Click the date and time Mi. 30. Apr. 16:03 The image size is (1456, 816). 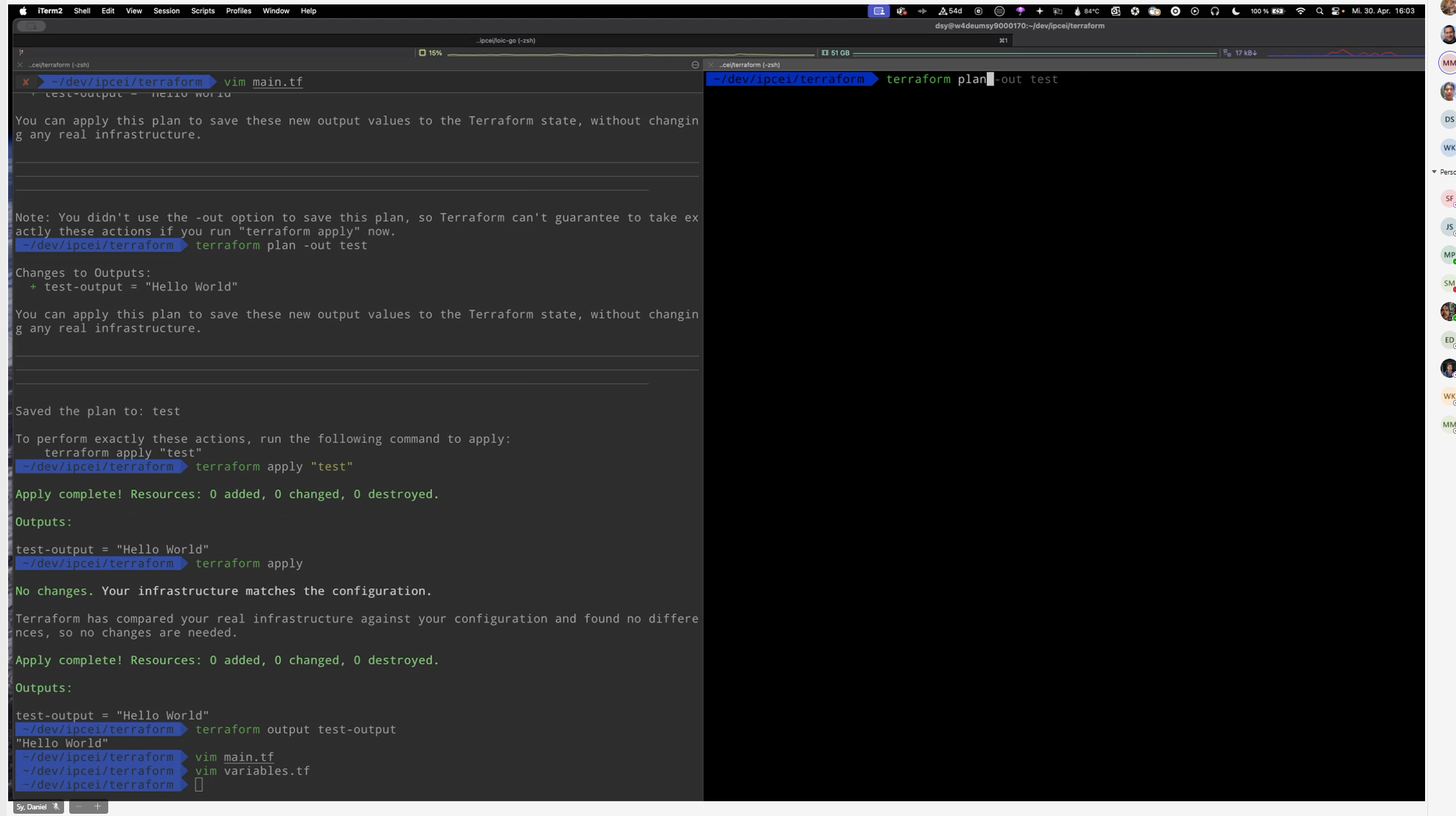[1383, 11]
